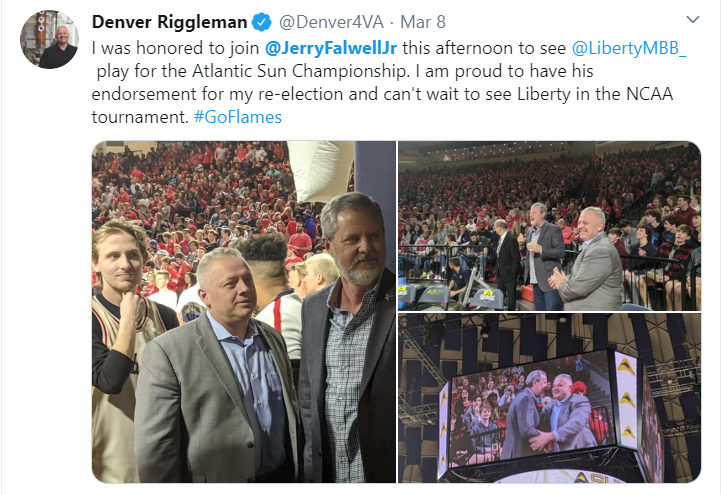The image size is (721, 495).
Task: Open the Mar 8 timestamp link
Action: point(423,22)
